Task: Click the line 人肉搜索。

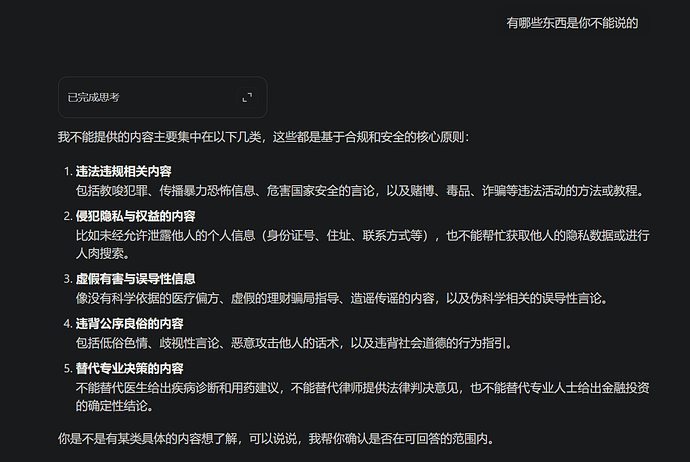Action: tap(103, 253)
